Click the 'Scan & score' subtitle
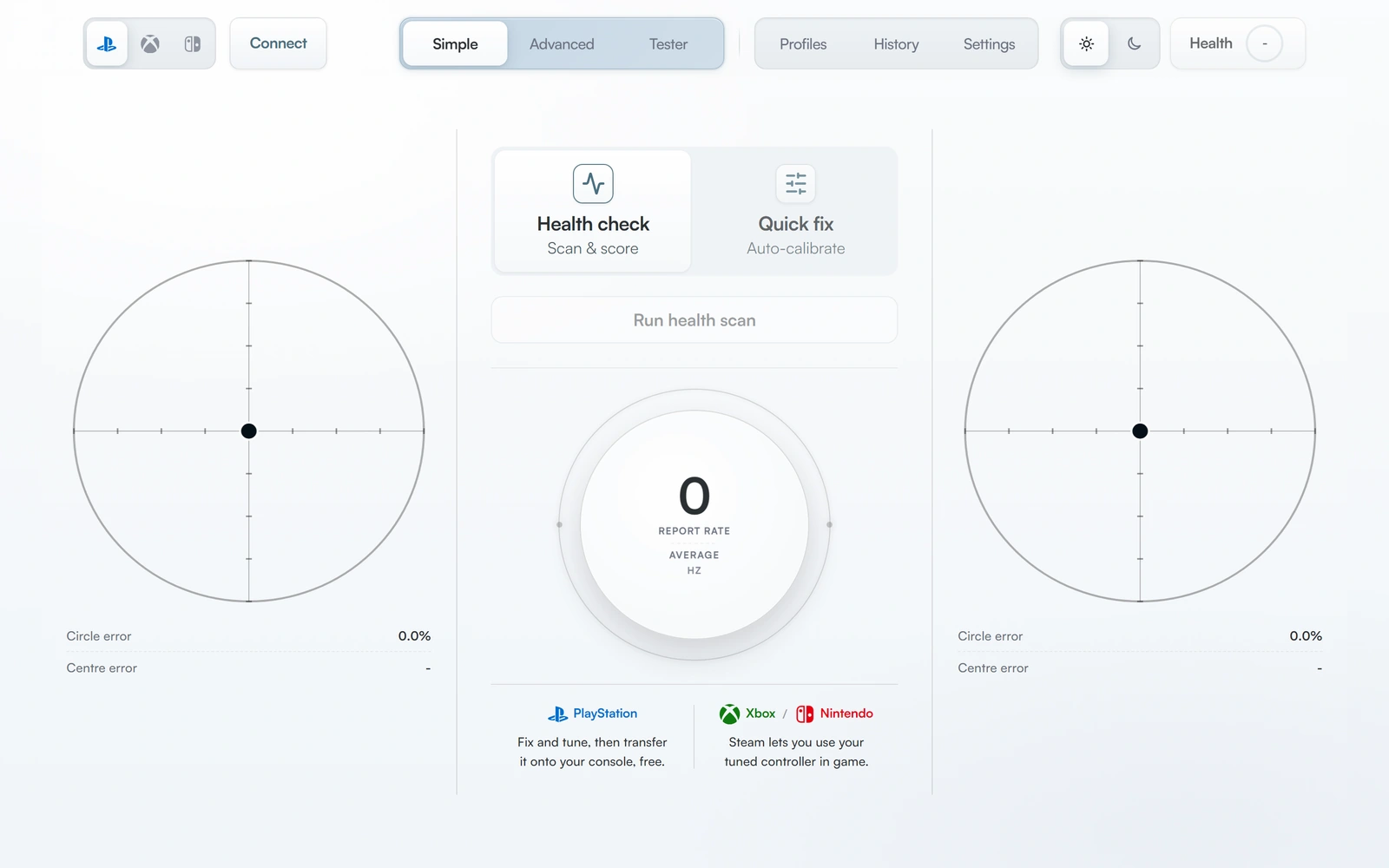 point(593,248)
